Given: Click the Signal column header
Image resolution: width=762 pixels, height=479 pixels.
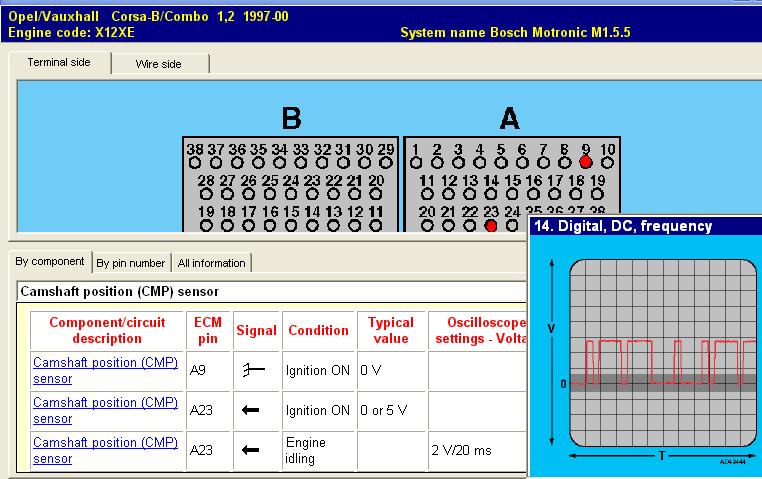Looking at the screenshot, I should 256,330.
